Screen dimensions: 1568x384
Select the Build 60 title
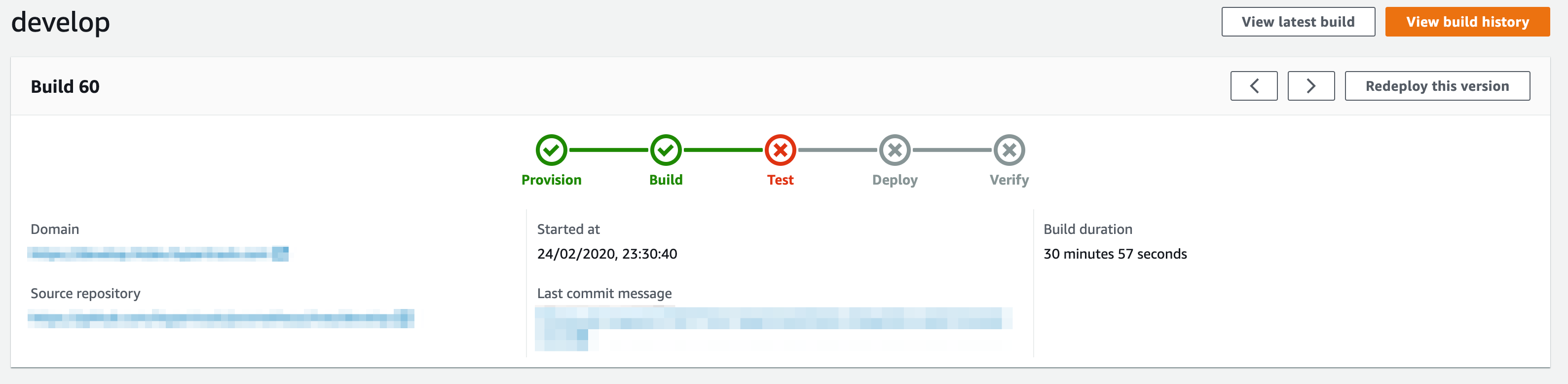click(65, 86)
